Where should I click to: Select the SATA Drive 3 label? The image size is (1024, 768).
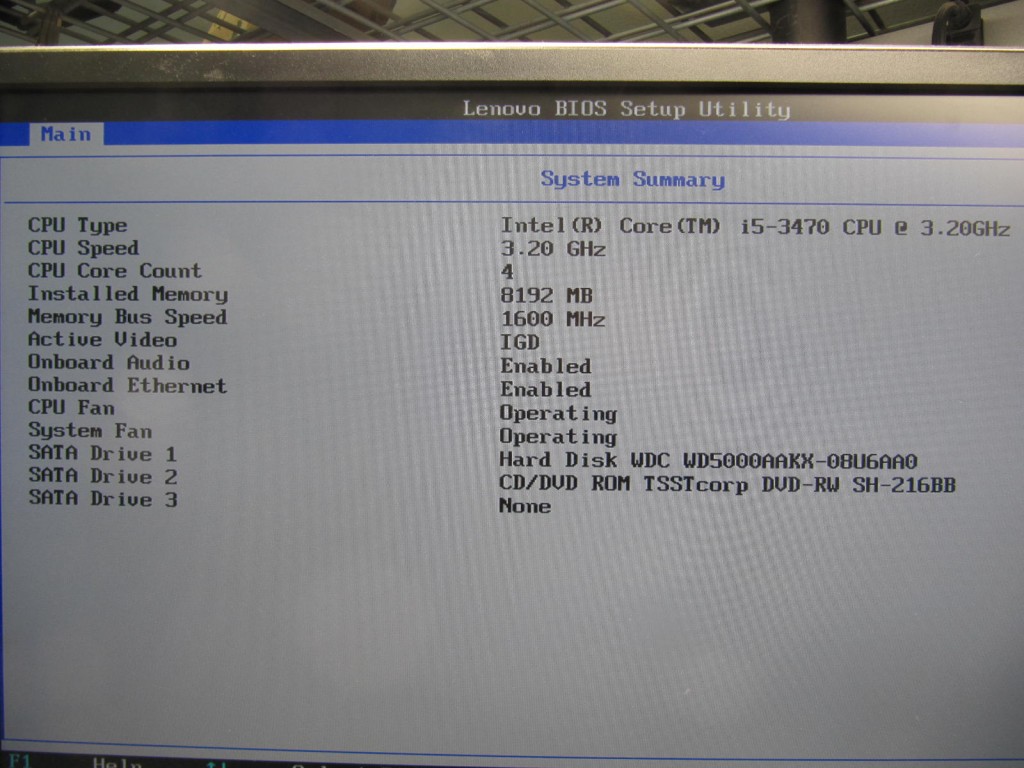click(103, 499)
